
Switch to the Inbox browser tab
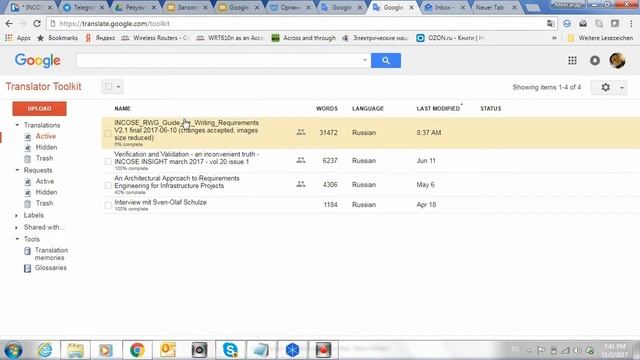443,7
